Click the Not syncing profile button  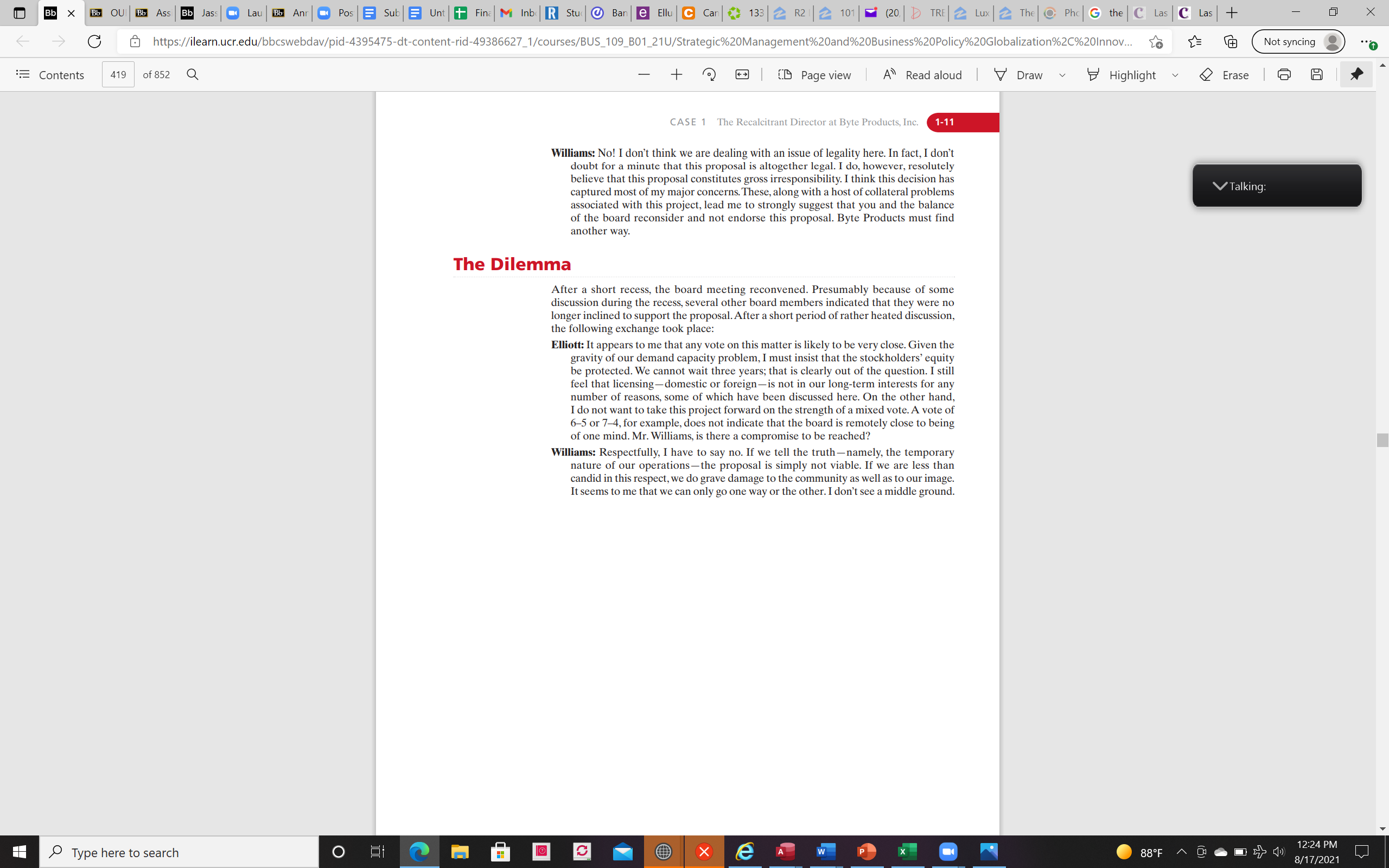pos(1298,41)
